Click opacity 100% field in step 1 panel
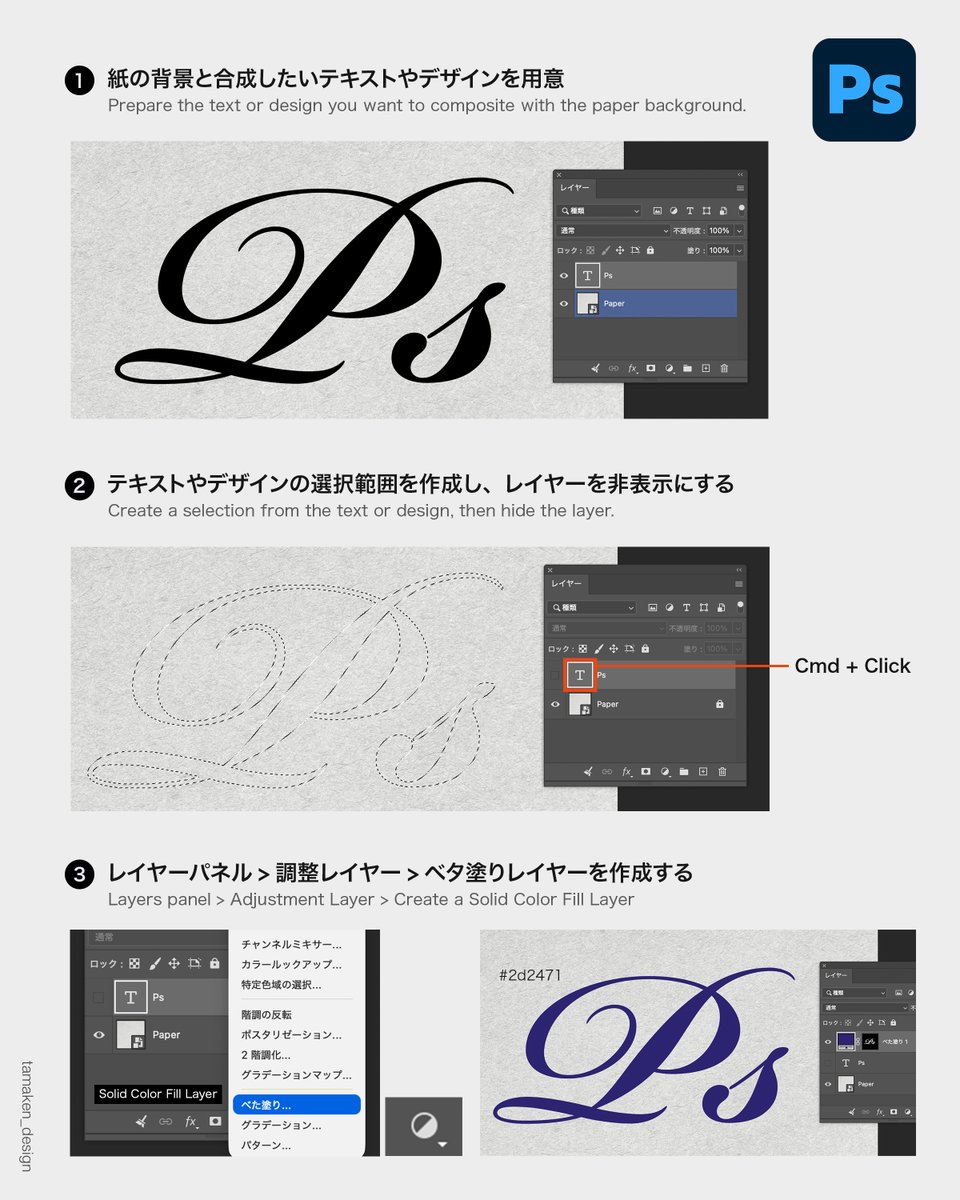This screenshot has height=1200, width=960. point(720,231)
